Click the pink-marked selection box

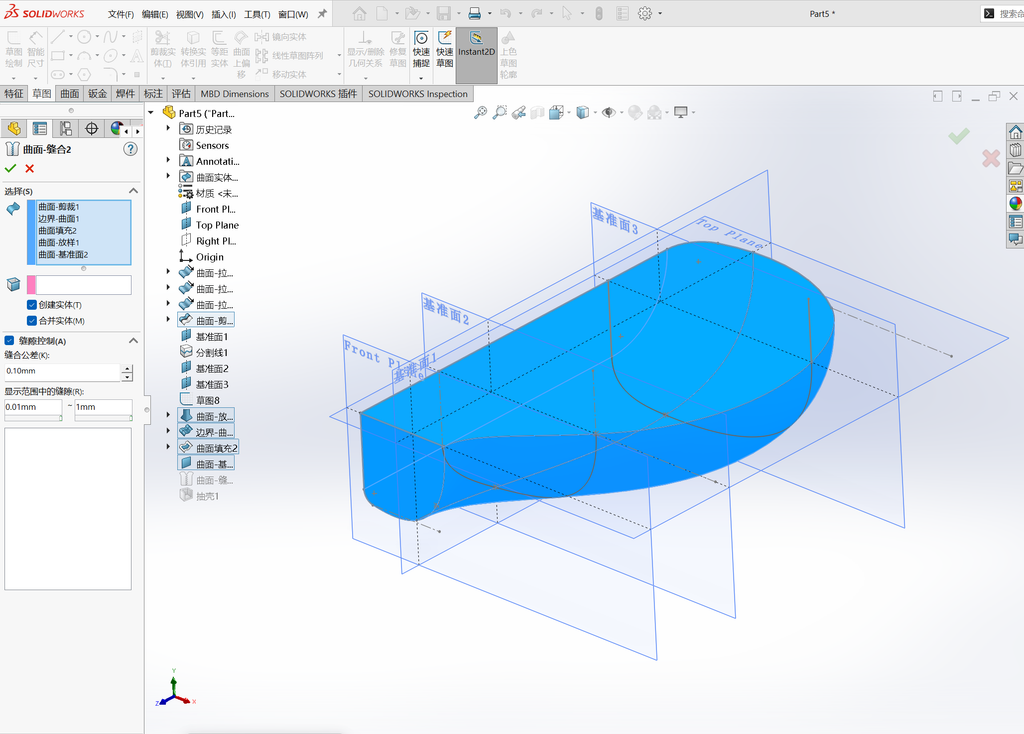click(x=83, y=285)
